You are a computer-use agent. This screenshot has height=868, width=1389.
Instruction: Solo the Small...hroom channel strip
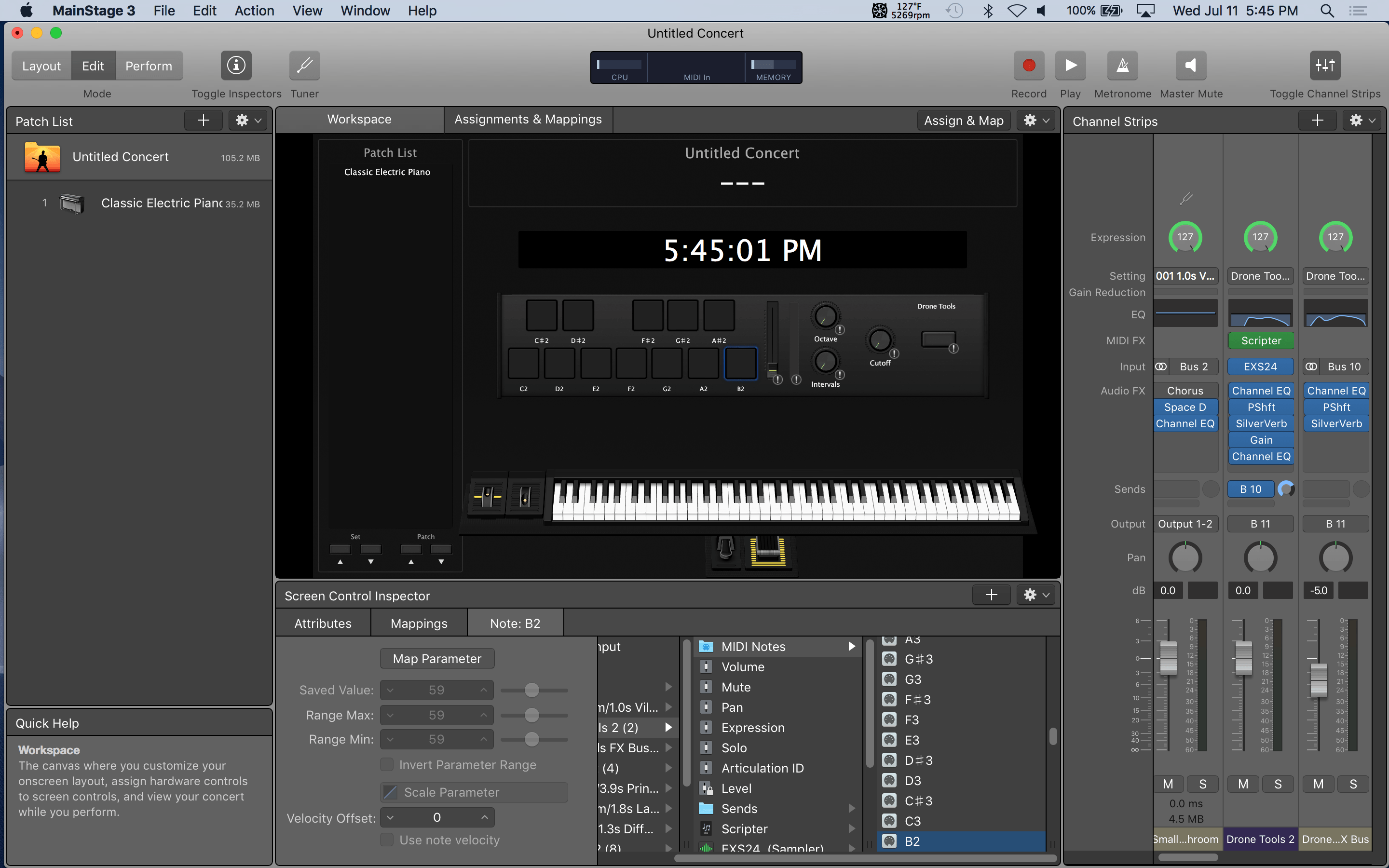coord(1202,784)
